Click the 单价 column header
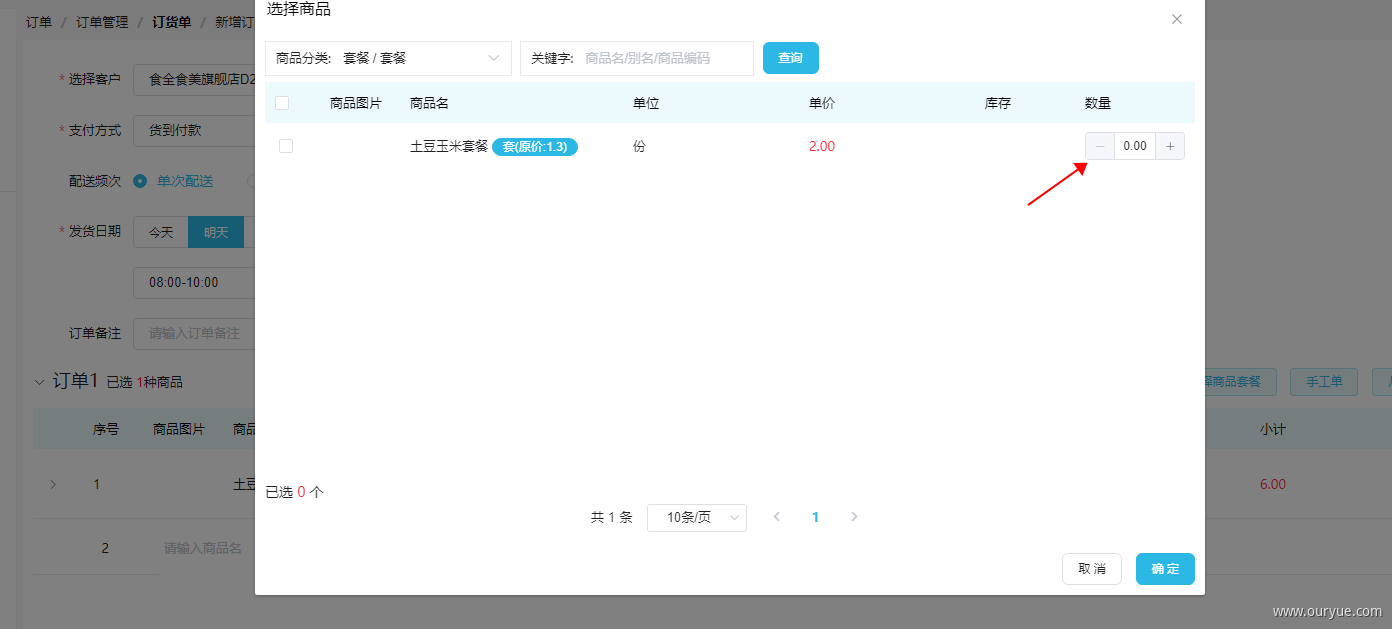This screenshot has height=629, width=1392. click(x=822, y=103)
